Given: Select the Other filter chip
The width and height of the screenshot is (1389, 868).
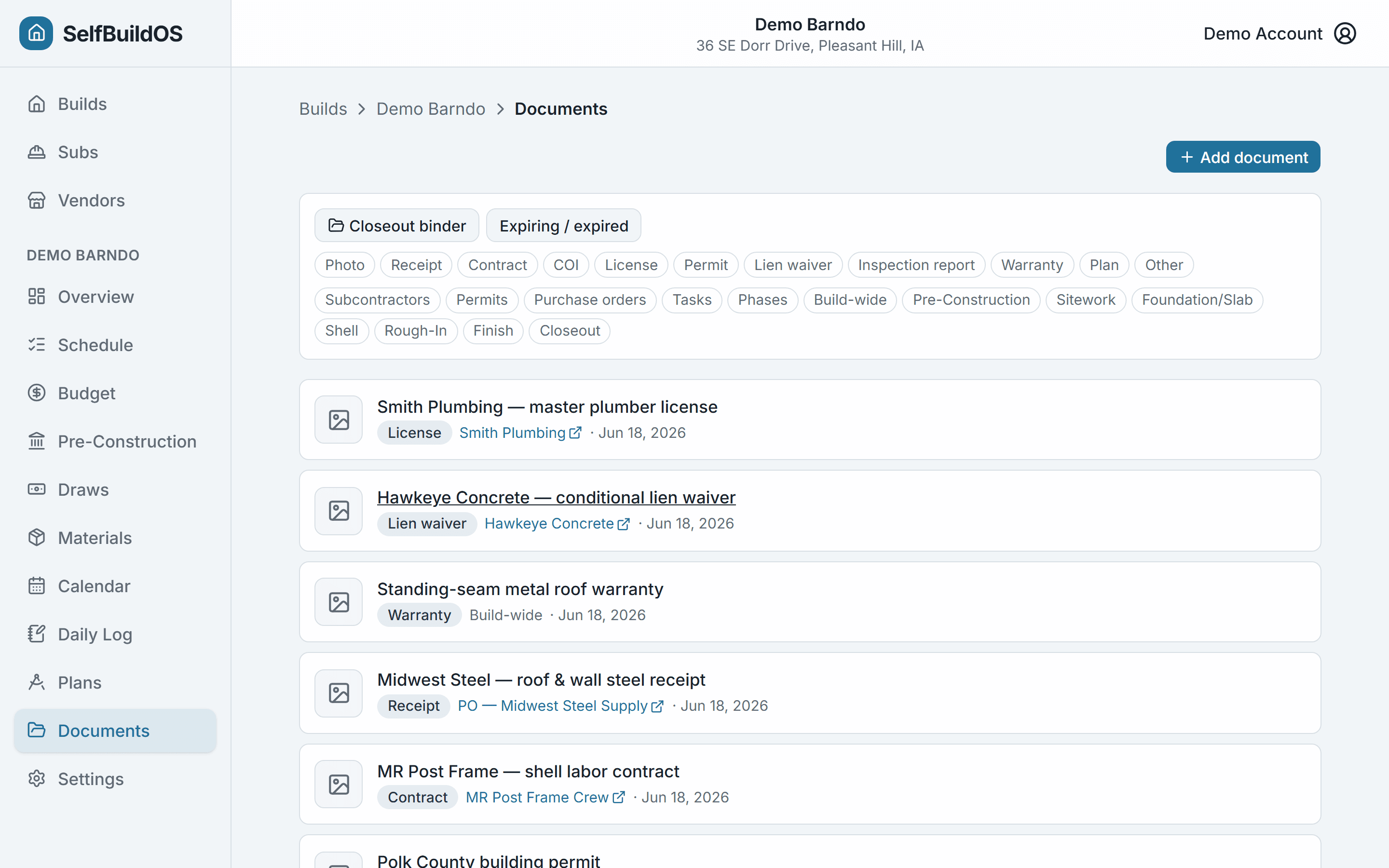Looking at the screenshot, I should point(1164,265).
